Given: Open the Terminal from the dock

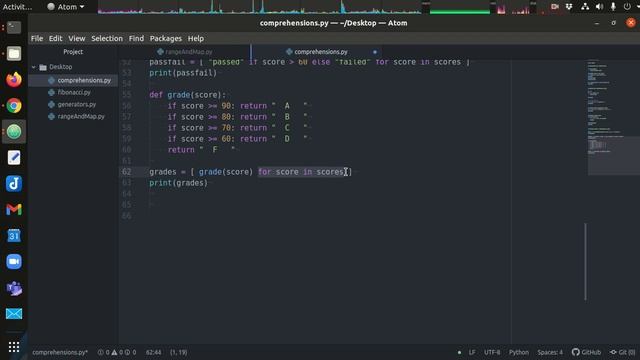Looking at the screenshot, I should [14, 27].
